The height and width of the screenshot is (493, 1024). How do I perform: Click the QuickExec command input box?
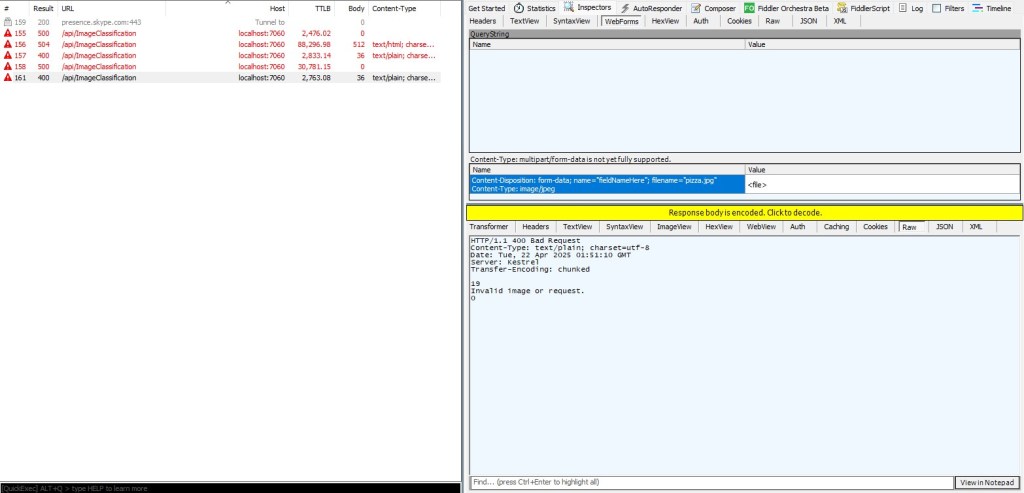230,488
